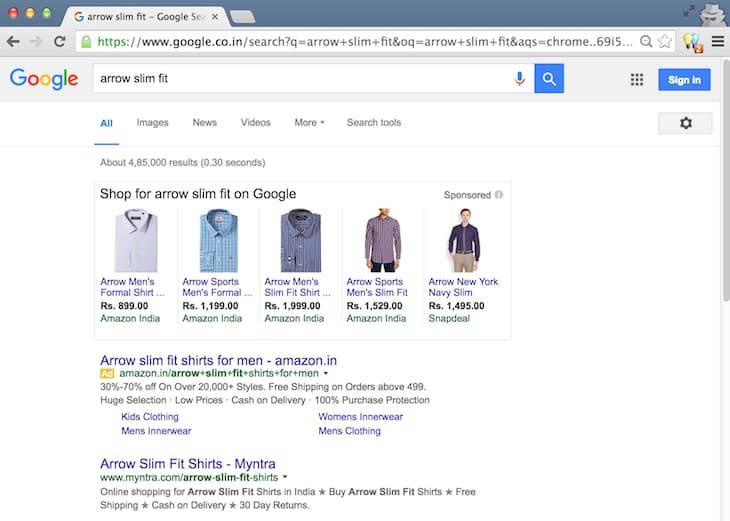The width and height of the screenshot is (730, 521).
Task: Click the Ad badge on amazon result
Action: click(x=107, y=373)
